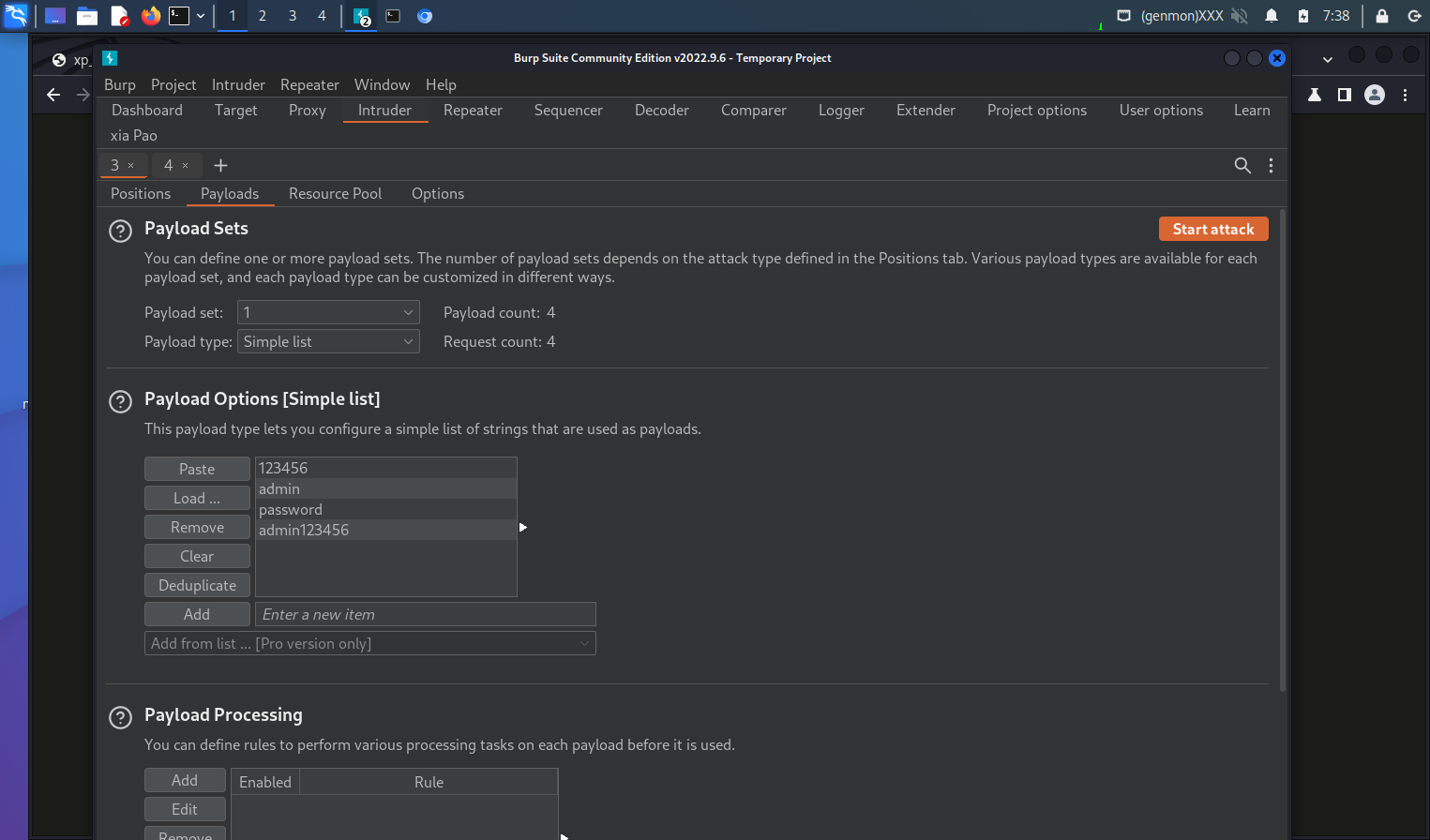Switch to workspace 2

pos(263,16)
